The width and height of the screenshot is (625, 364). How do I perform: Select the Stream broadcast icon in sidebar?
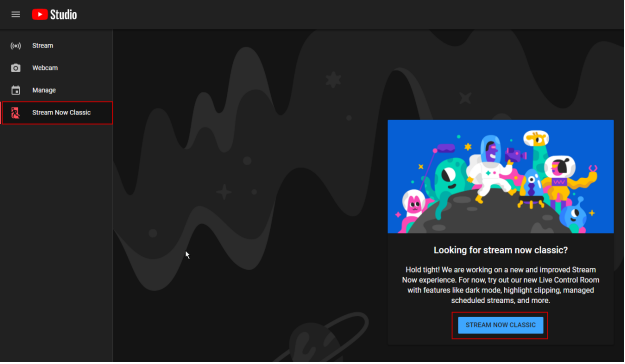coord(16,46)
